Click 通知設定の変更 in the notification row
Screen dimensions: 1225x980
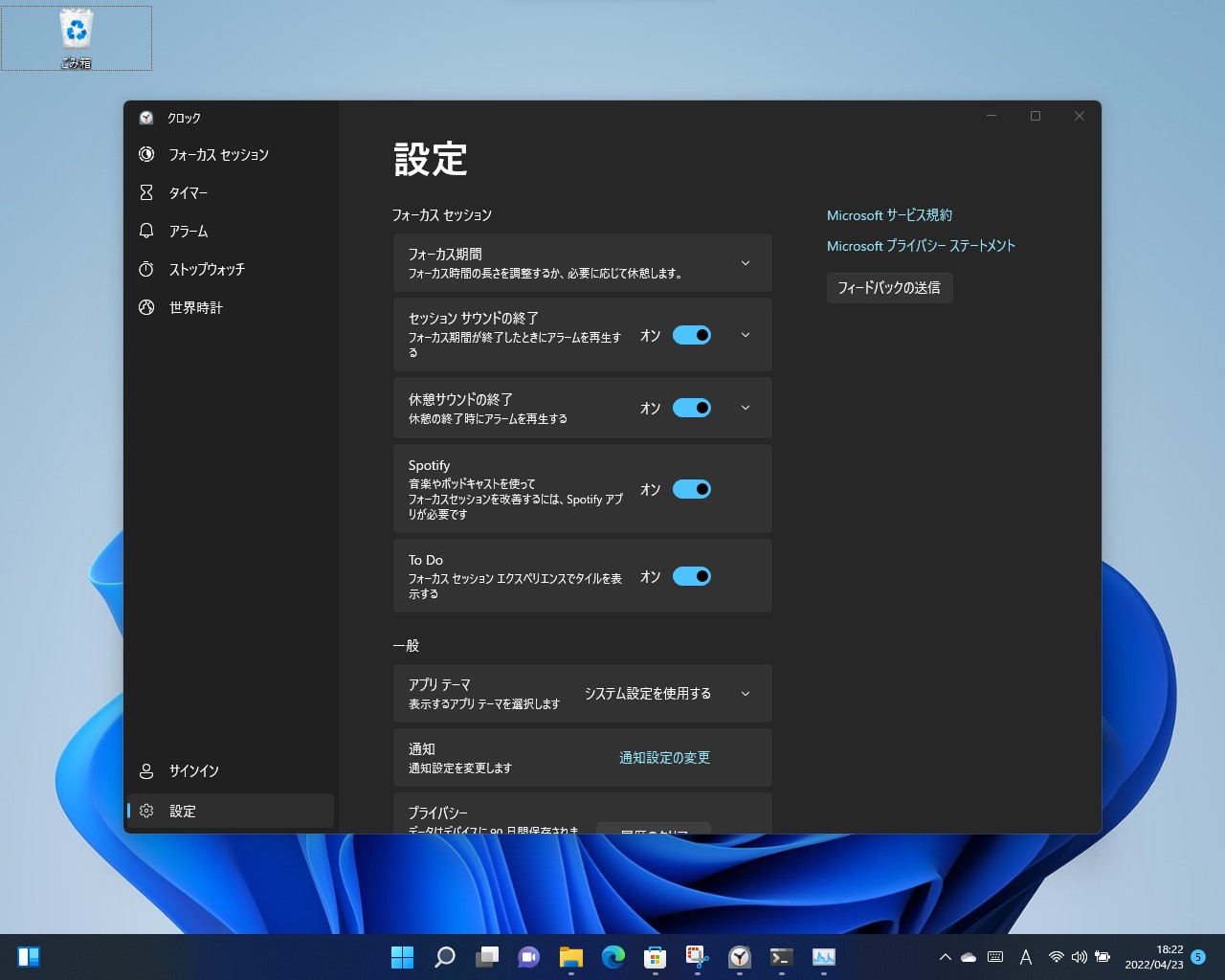pos(664,757)
